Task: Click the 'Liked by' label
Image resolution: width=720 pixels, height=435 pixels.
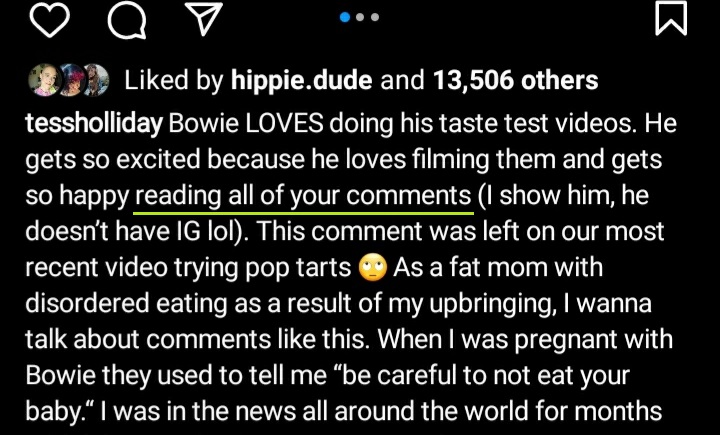Action: click(x=174, y=81)
